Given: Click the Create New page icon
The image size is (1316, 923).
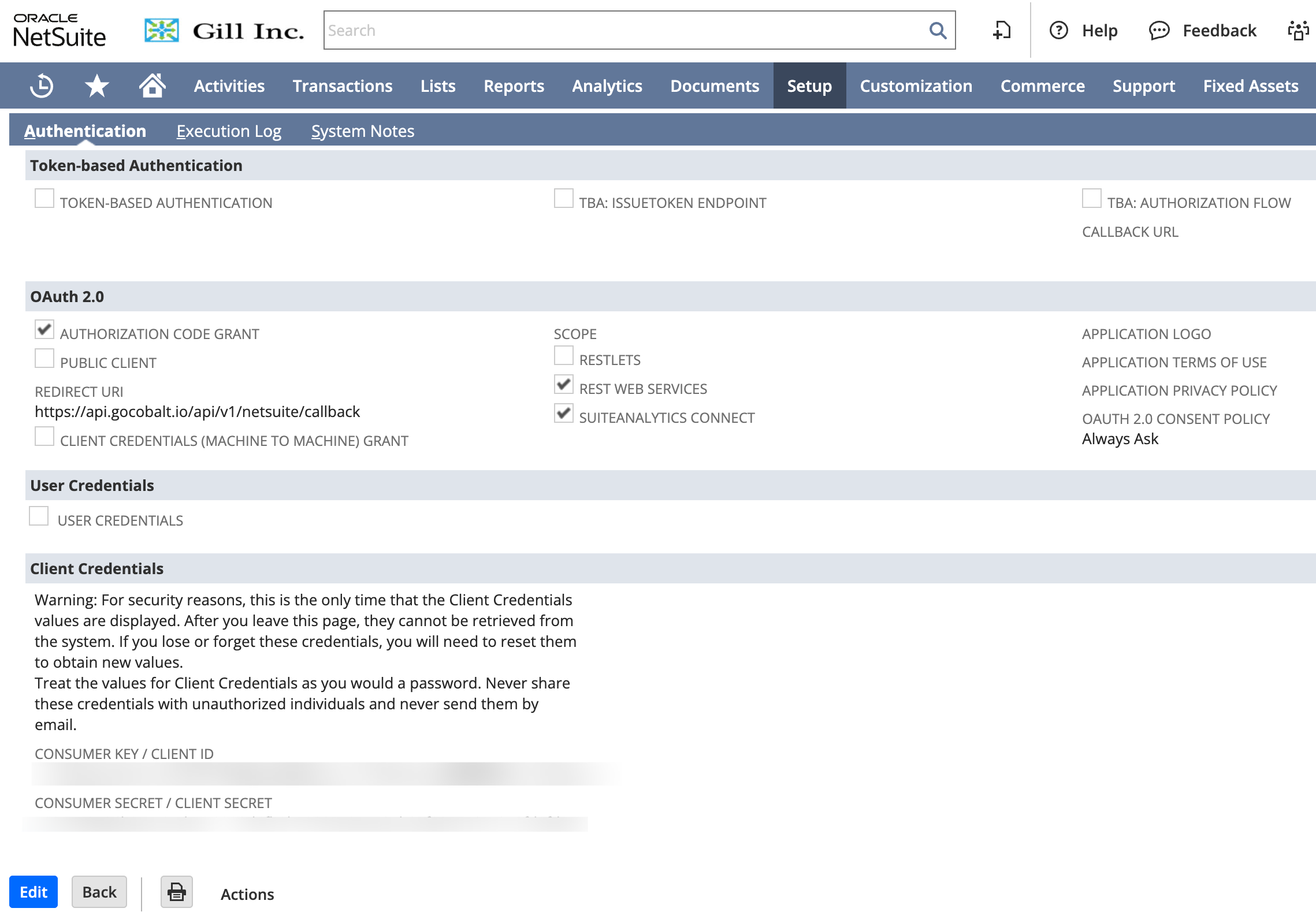Looking at the screenshot, I should coord(1002,31).
